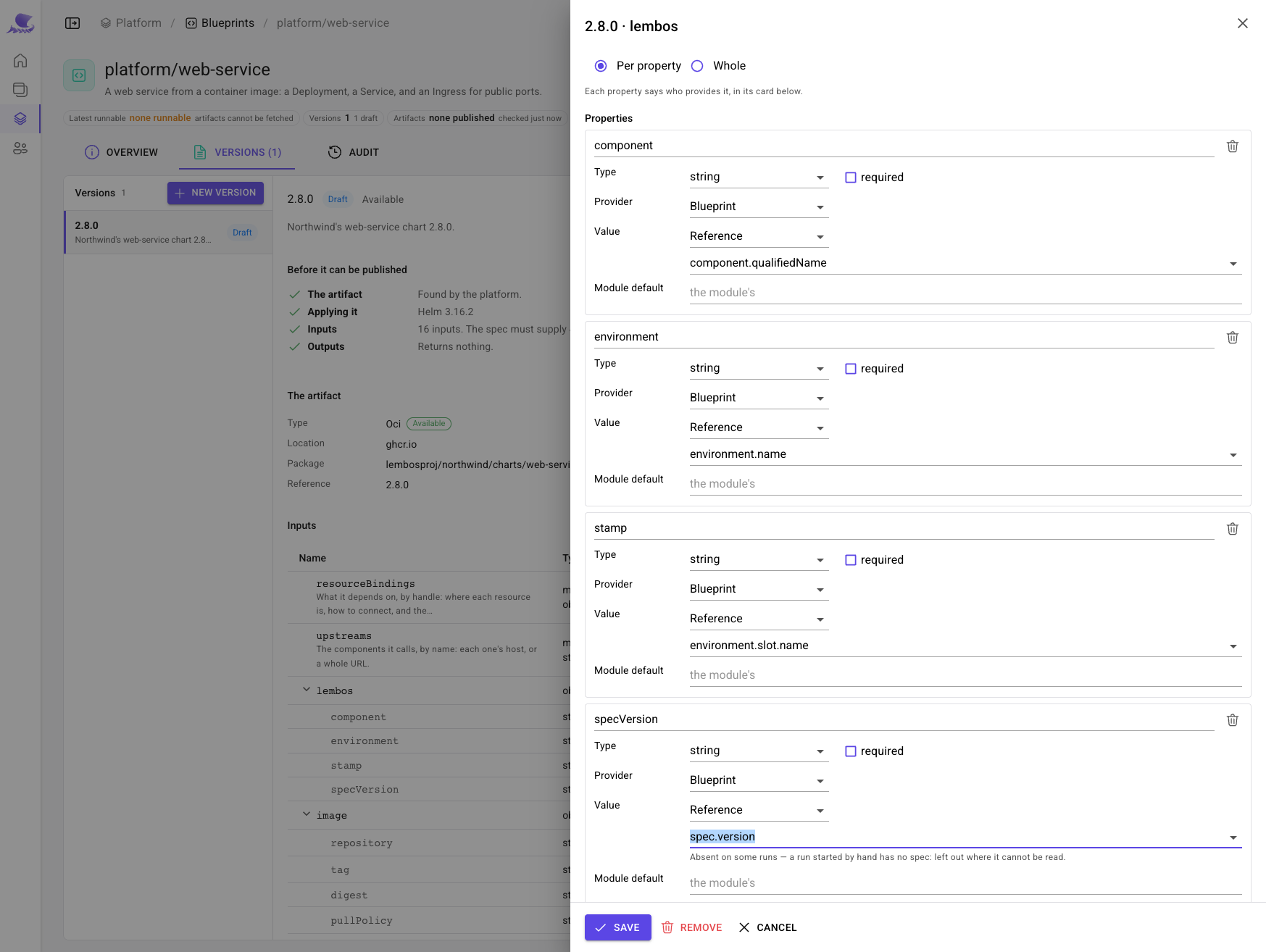
Task: Click the Blueprints breadcrumb link
Action: tap(220, 23)
